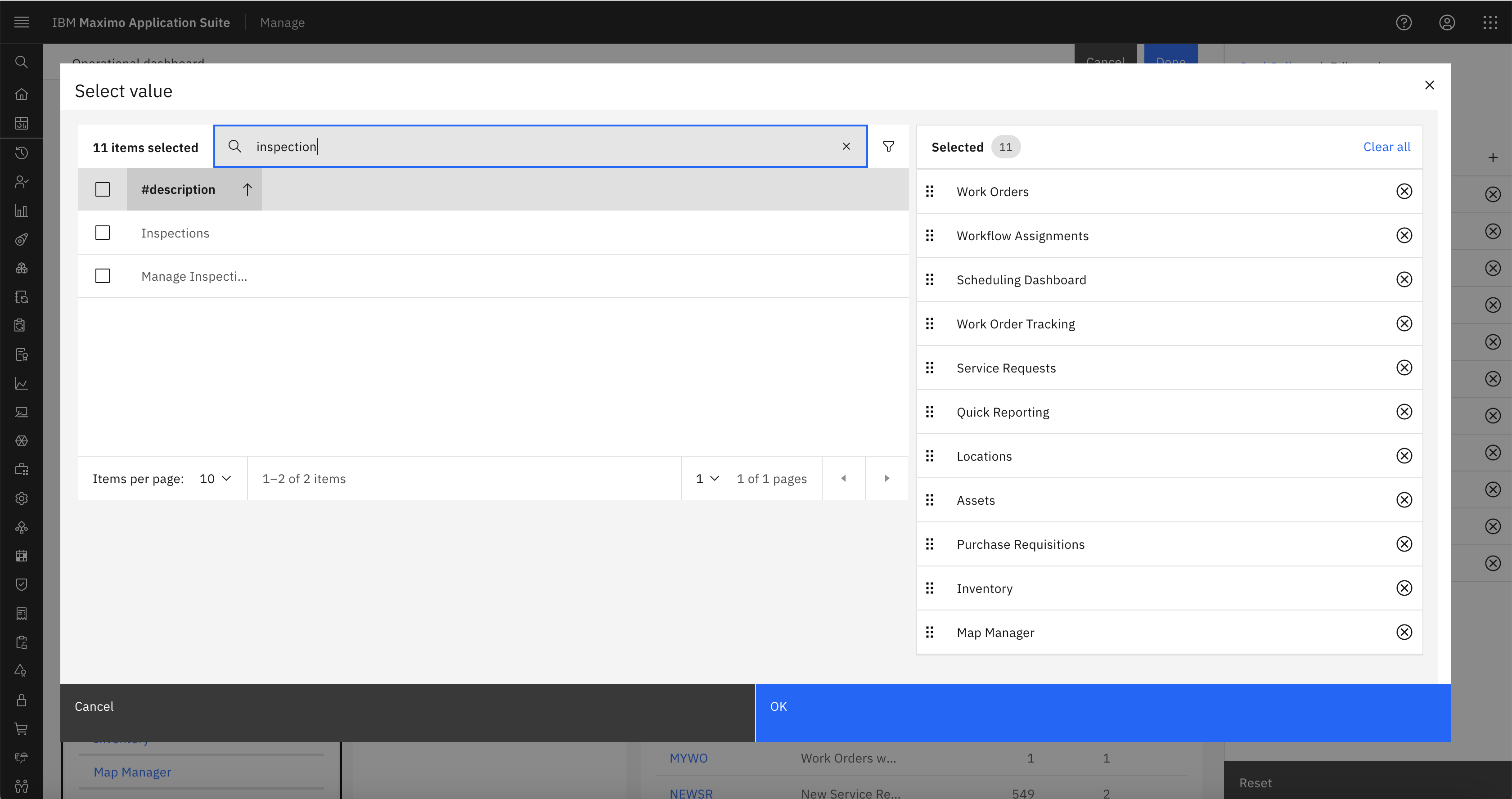Screen dimensions: 1512x799
Task: Confirm selection with the OK button
Action: pos(778,706)
